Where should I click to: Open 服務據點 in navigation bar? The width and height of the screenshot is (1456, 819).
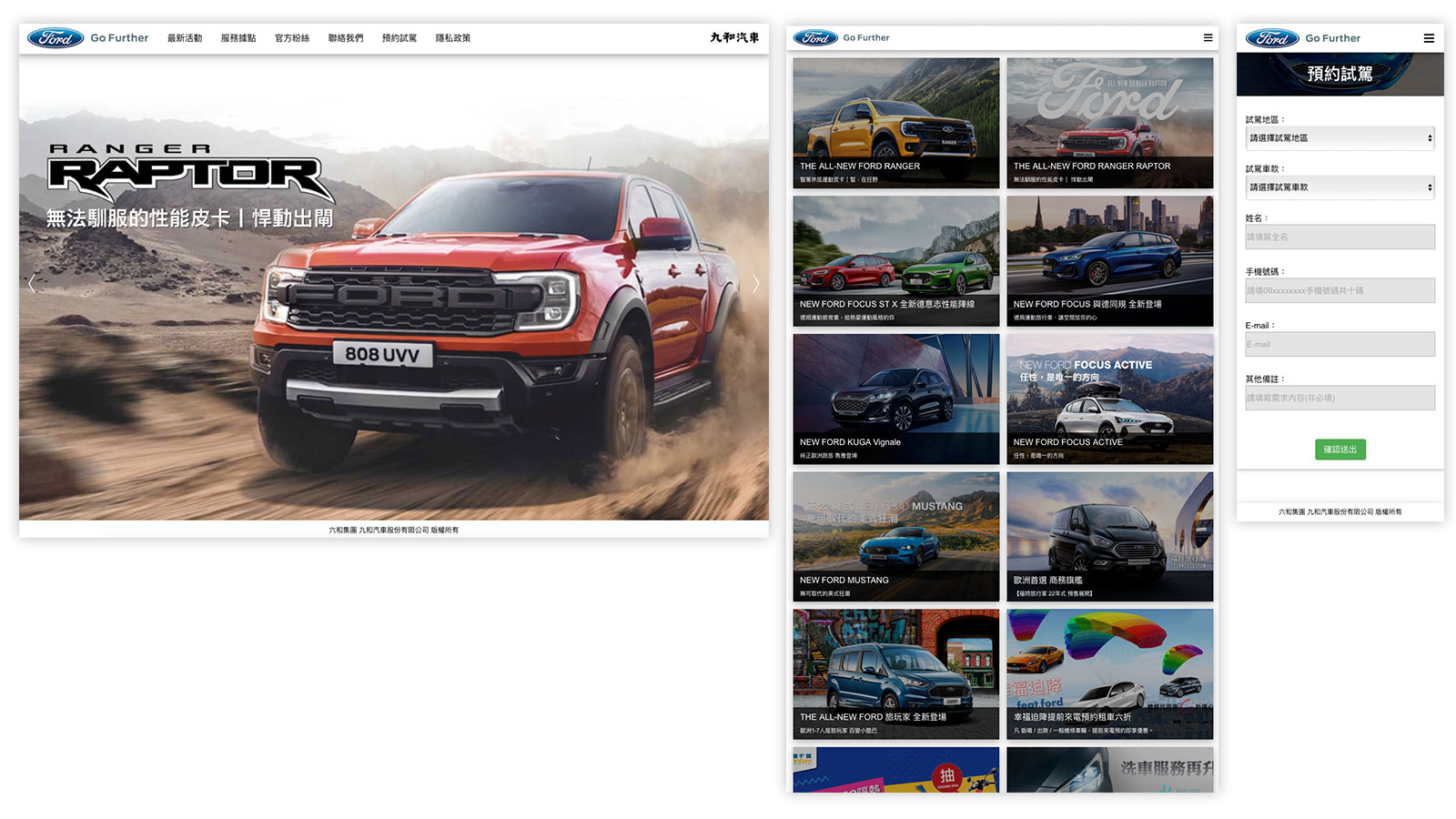tap(238, 38)
